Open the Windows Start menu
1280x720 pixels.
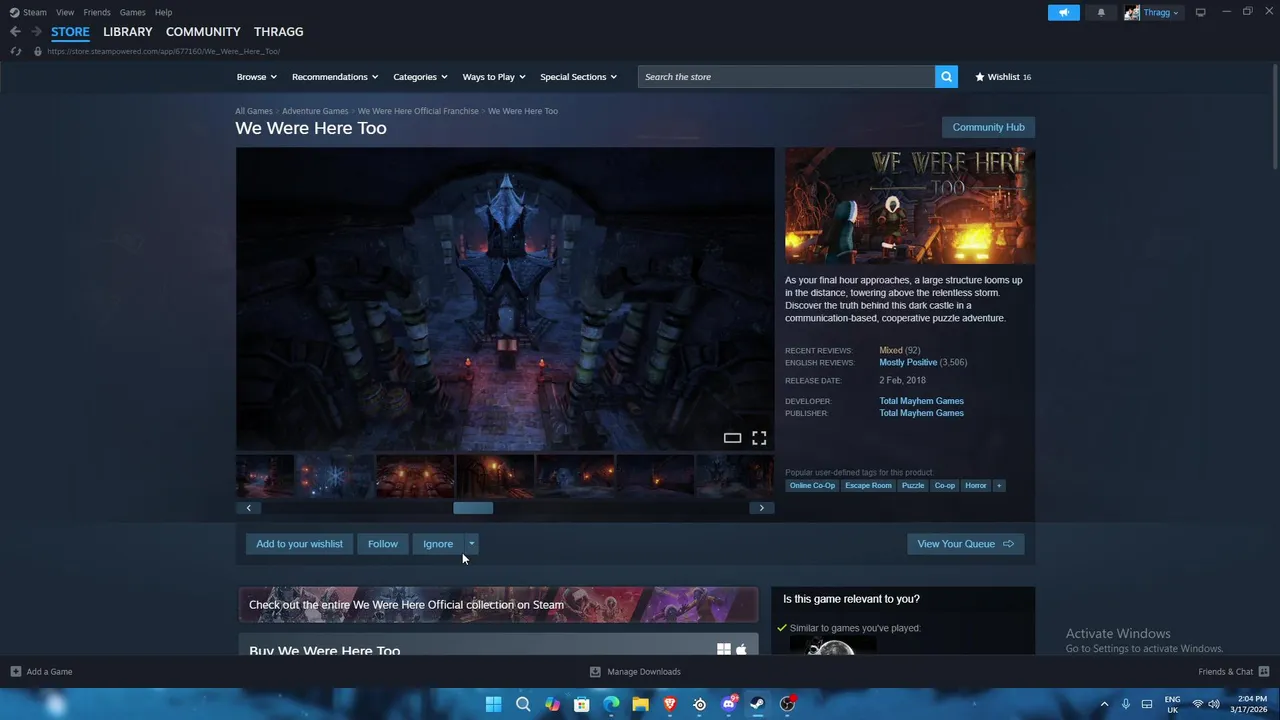(493, 704)
